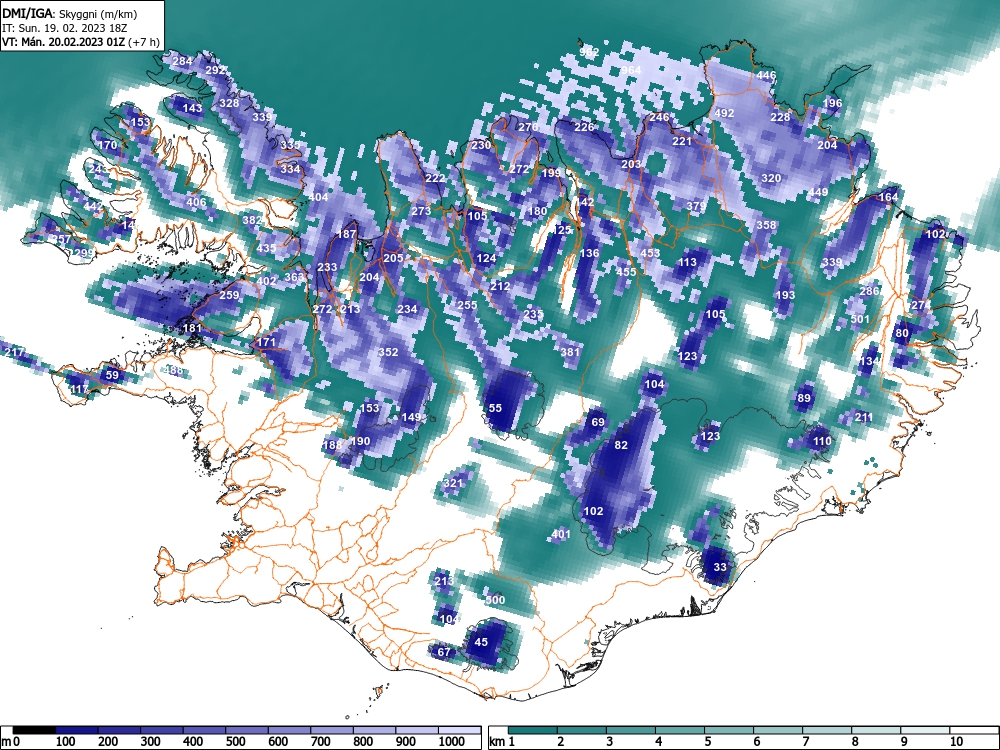Click the map value 284 in the northwest
The width and height of the screenshot is (1000, 750).
[182, 61]
